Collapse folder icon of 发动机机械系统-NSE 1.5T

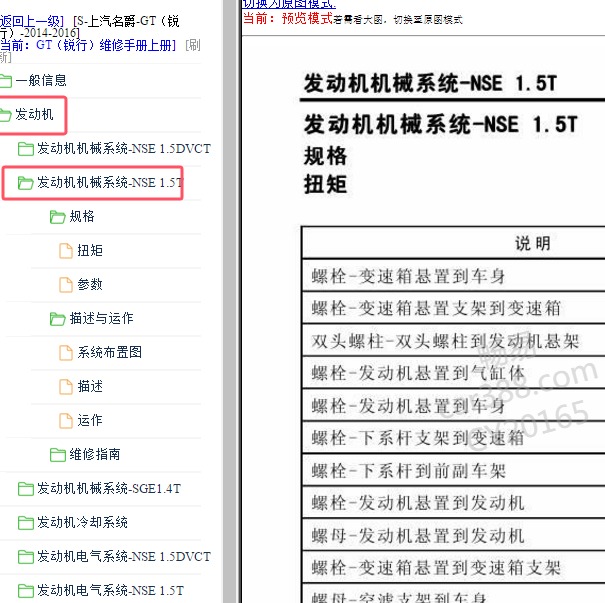(26, 182)
